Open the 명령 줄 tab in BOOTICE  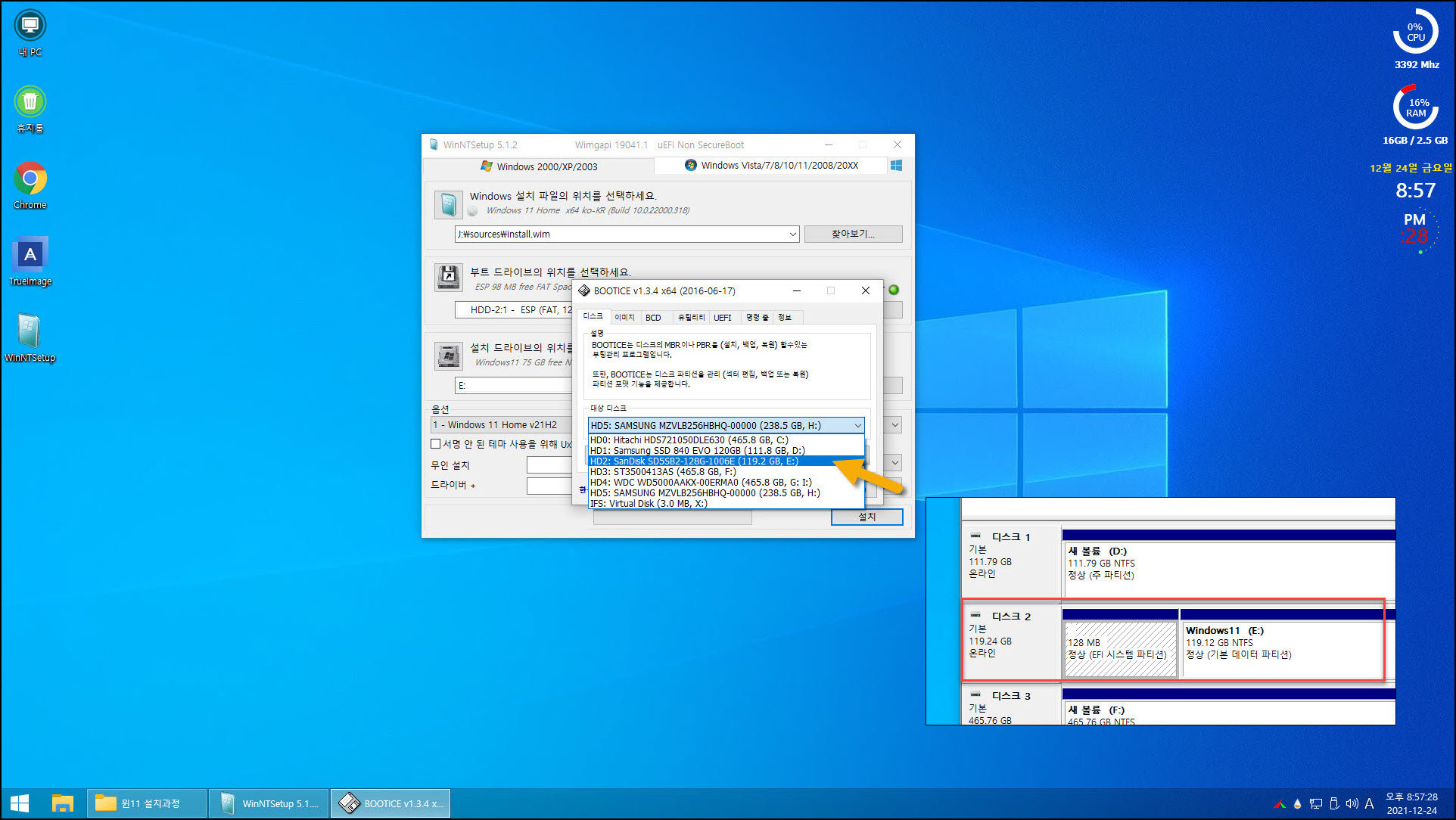(x=757, y=318)
